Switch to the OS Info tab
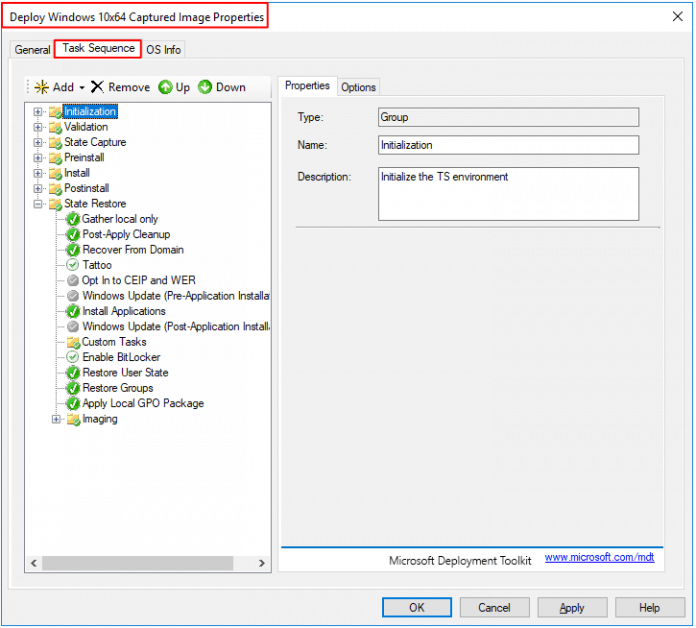696x628 pixels. 164,49
